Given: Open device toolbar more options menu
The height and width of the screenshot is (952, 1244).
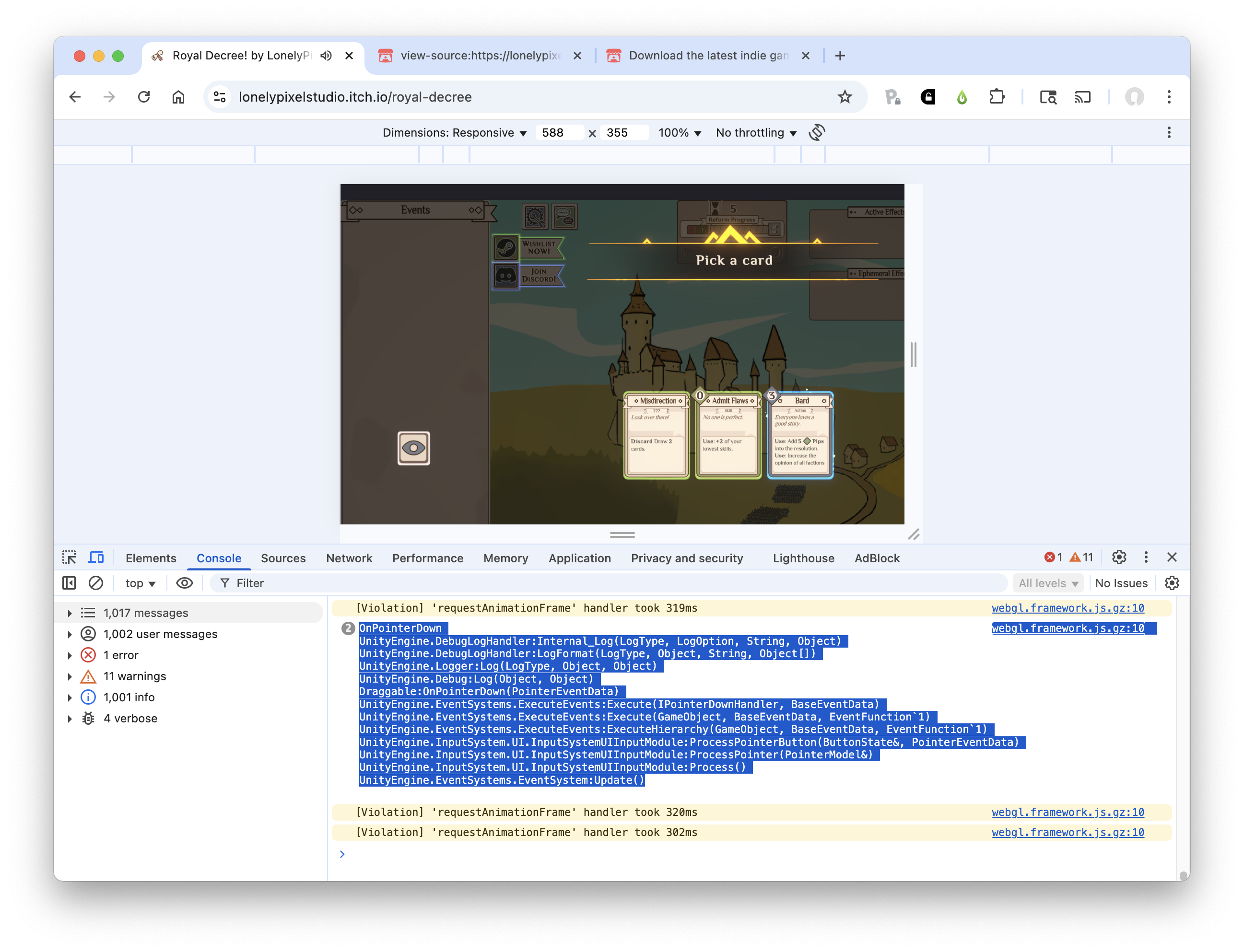Looking at the screenshot, I should pyautogui.click(x=1169, y=133).
